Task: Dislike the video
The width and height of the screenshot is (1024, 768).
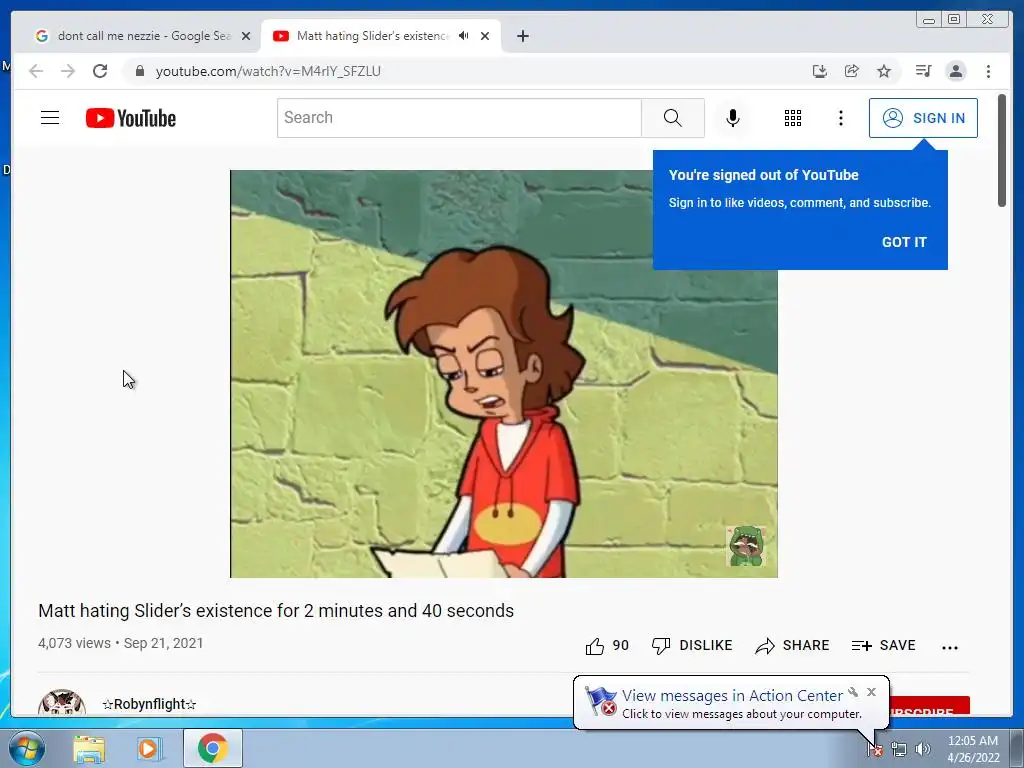Action: [692, 646]
